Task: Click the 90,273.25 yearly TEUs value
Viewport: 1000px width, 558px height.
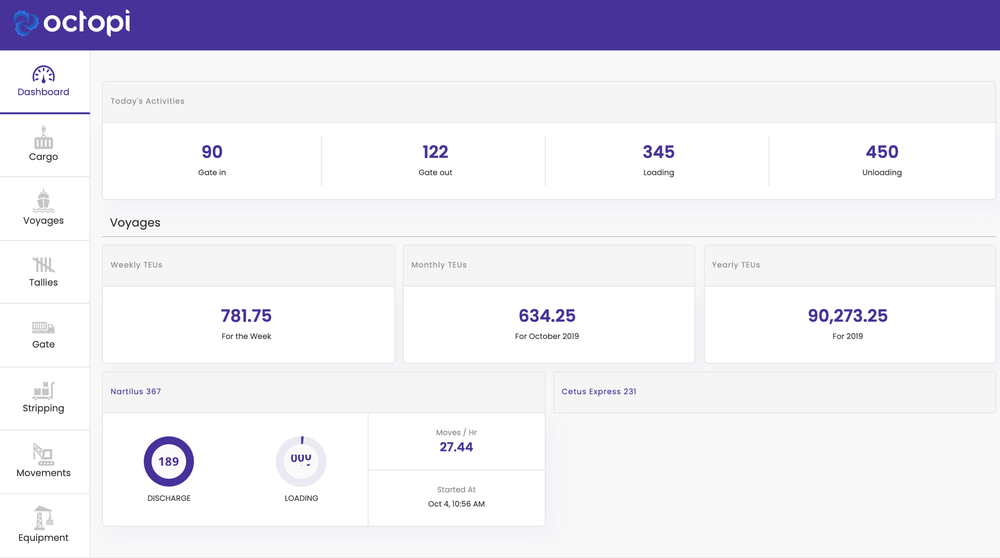Action: (x=848, y=316)
